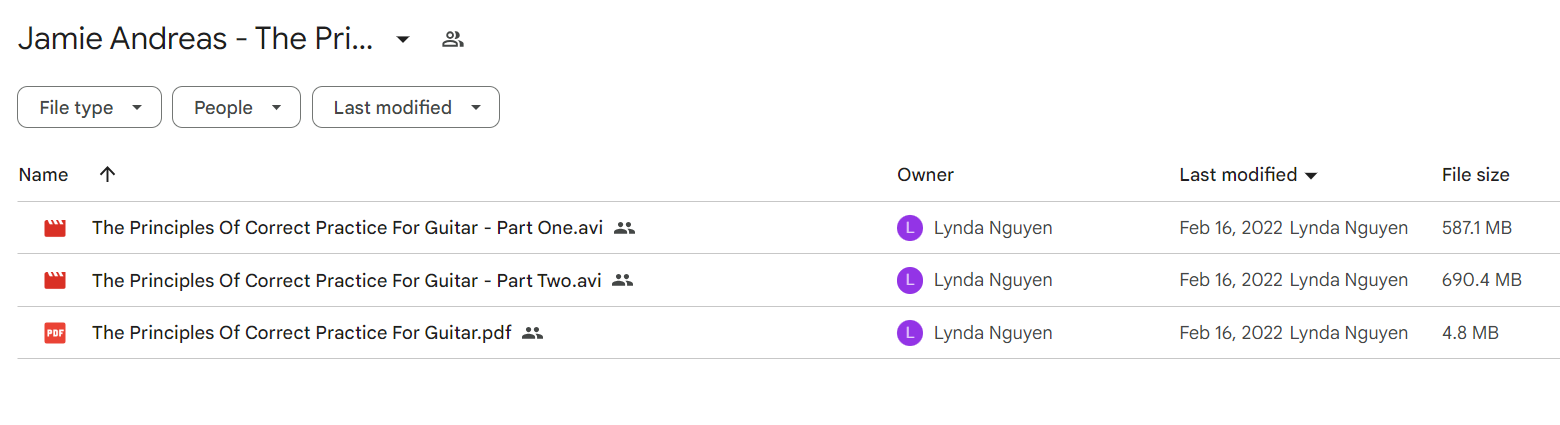The width and height of the screenshot is (1560, 425).
Task: Open the File type filter dropdown
Action: point(89,107)
